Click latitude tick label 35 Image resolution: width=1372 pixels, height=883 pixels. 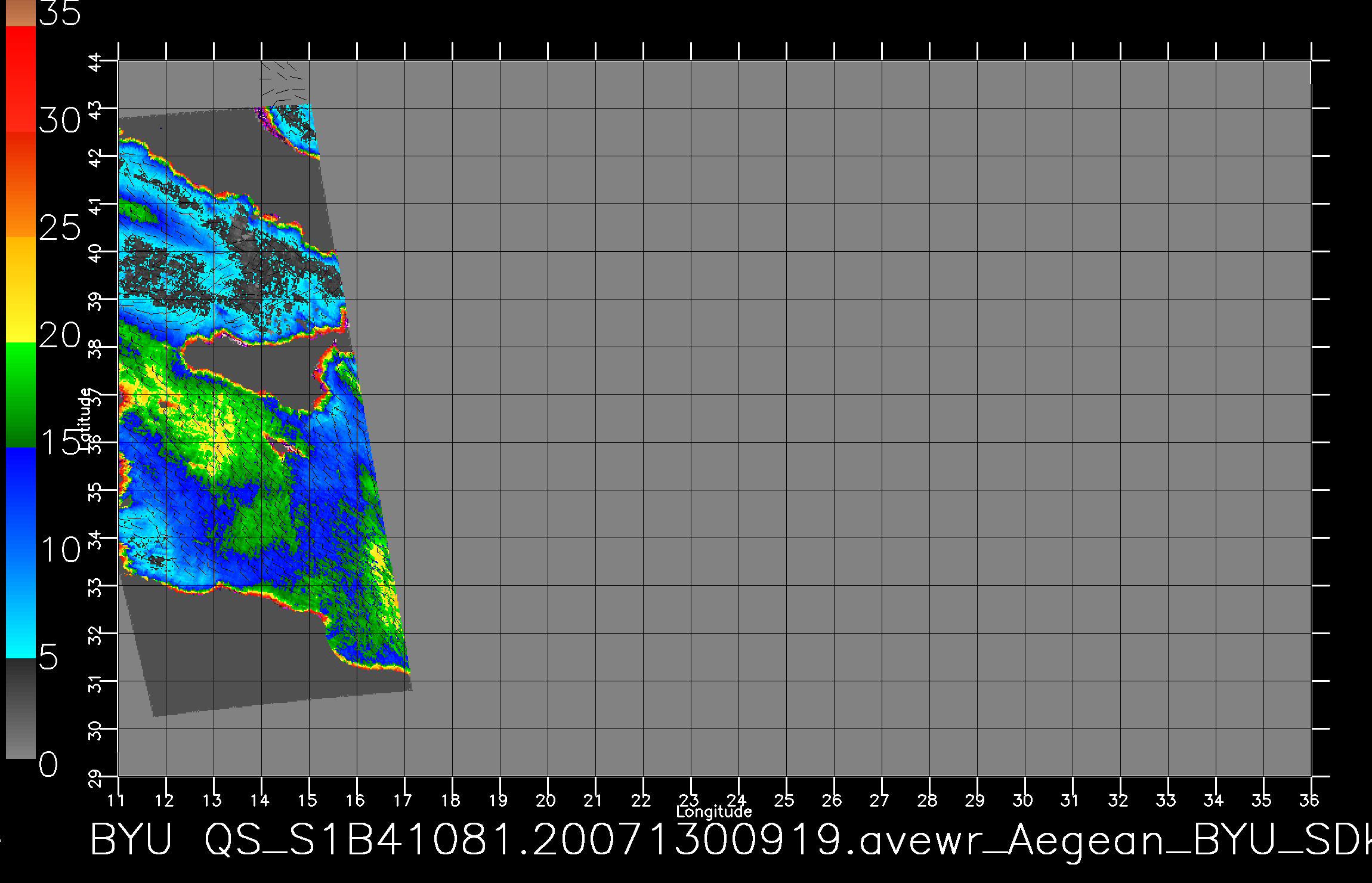96,492
